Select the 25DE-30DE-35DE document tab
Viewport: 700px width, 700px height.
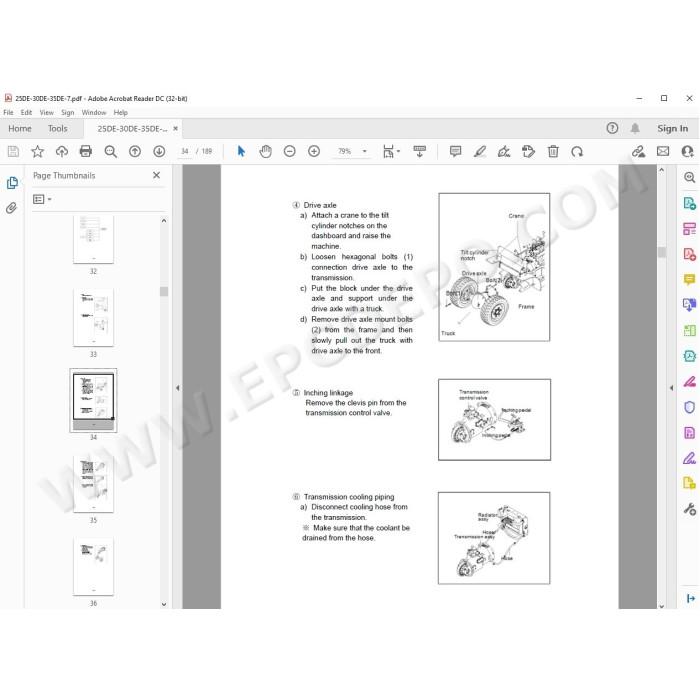(x=132, y=129)
